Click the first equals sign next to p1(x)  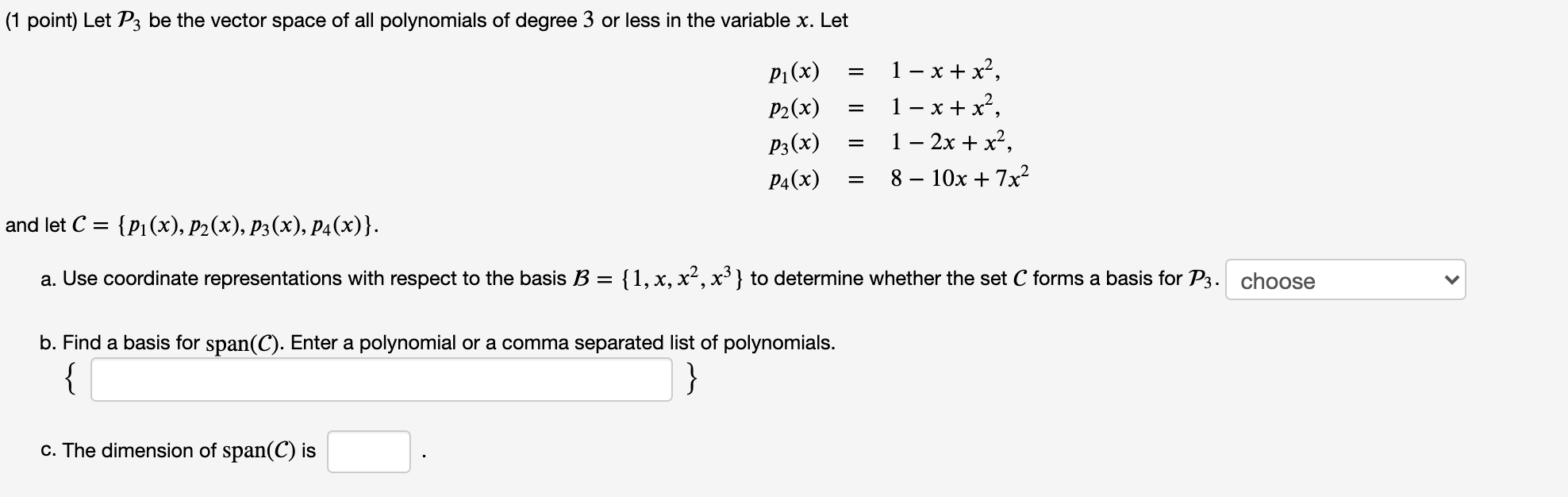click(855, 72)
